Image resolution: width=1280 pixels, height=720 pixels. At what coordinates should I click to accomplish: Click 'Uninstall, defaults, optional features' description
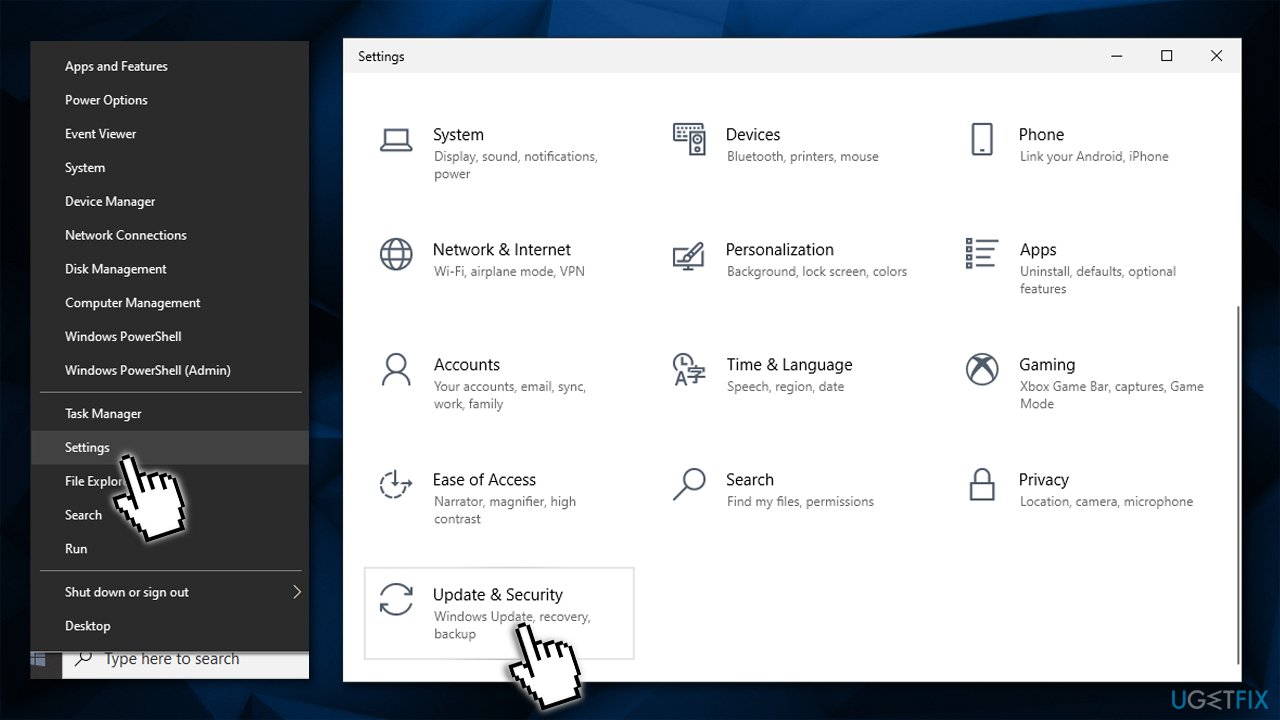point(1098,280)
